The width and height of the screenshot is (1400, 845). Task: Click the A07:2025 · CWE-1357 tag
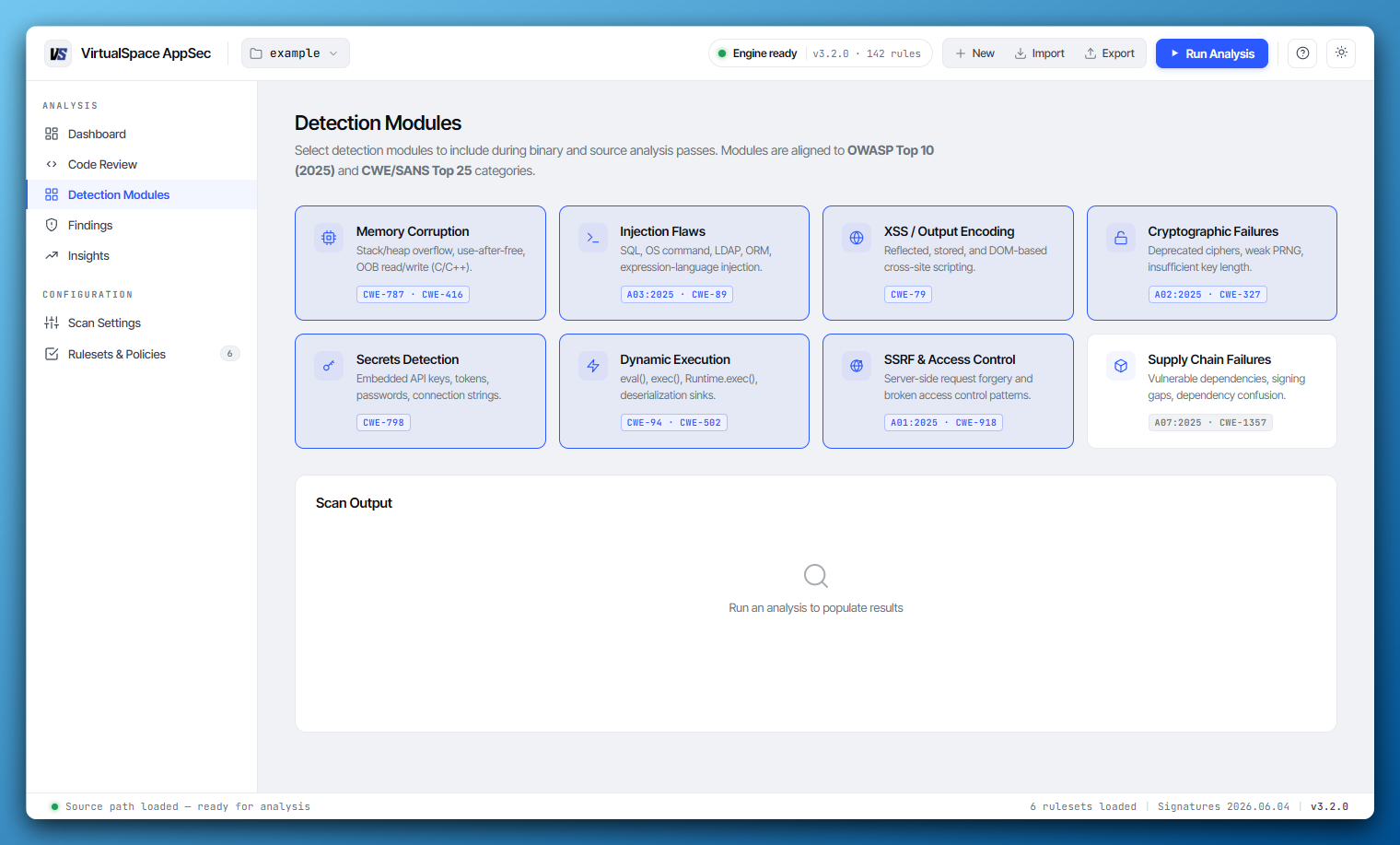click(x=1210, y=423)
